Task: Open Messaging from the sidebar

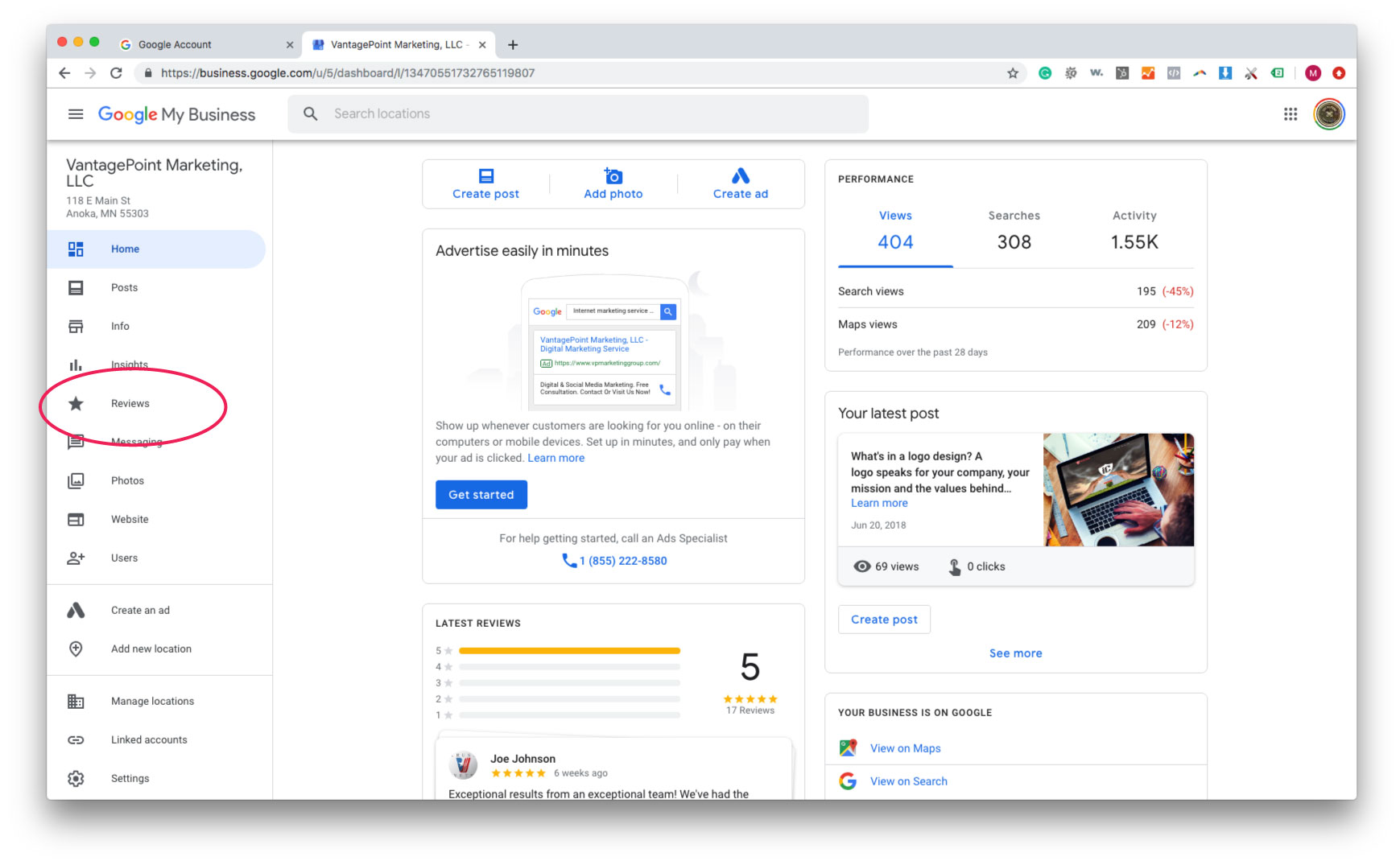Action: point(137,442)
